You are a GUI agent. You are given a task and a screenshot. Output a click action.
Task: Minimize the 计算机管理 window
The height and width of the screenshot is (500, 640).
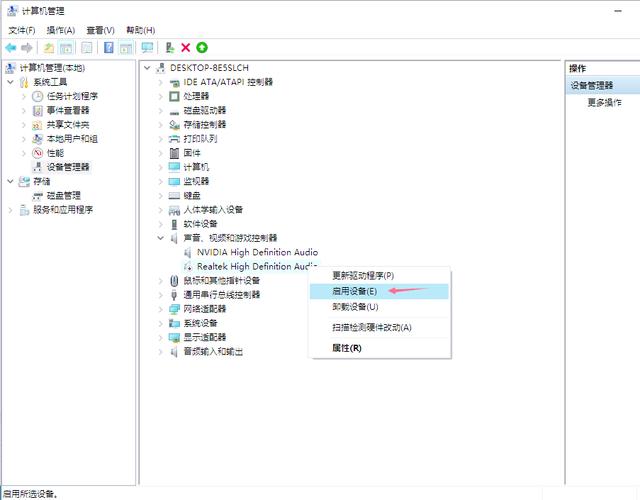618,11
